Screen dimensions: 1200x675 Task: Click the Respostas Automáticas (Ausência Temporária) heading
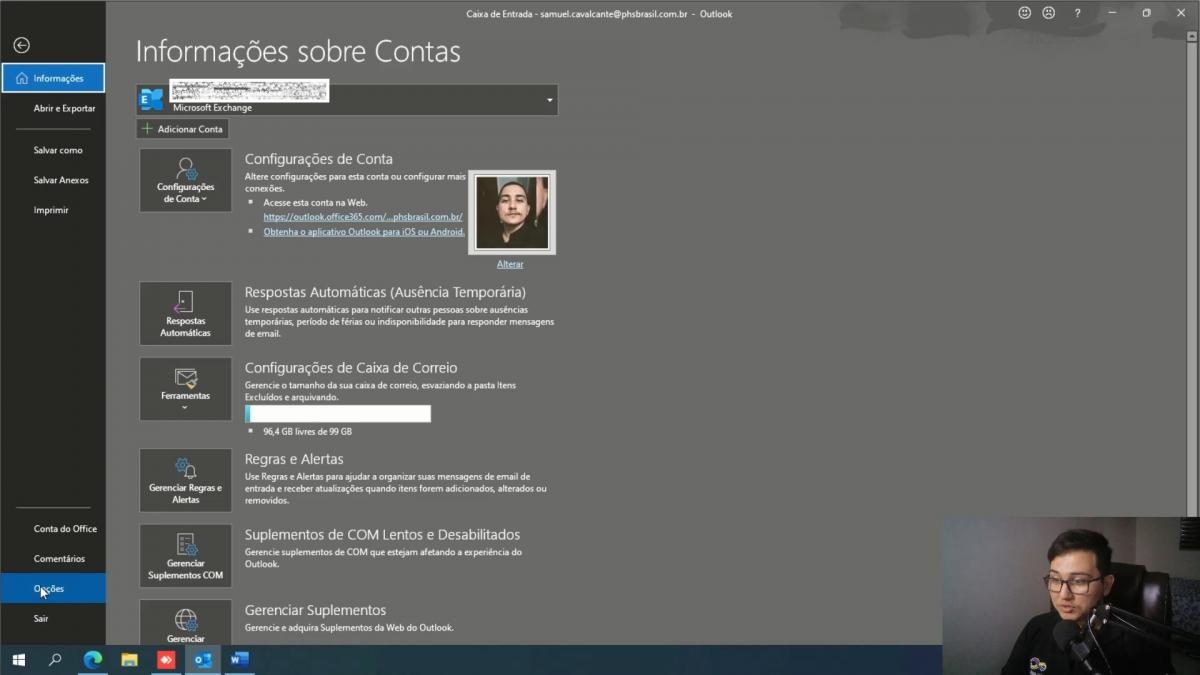click(x=385, y=292)
